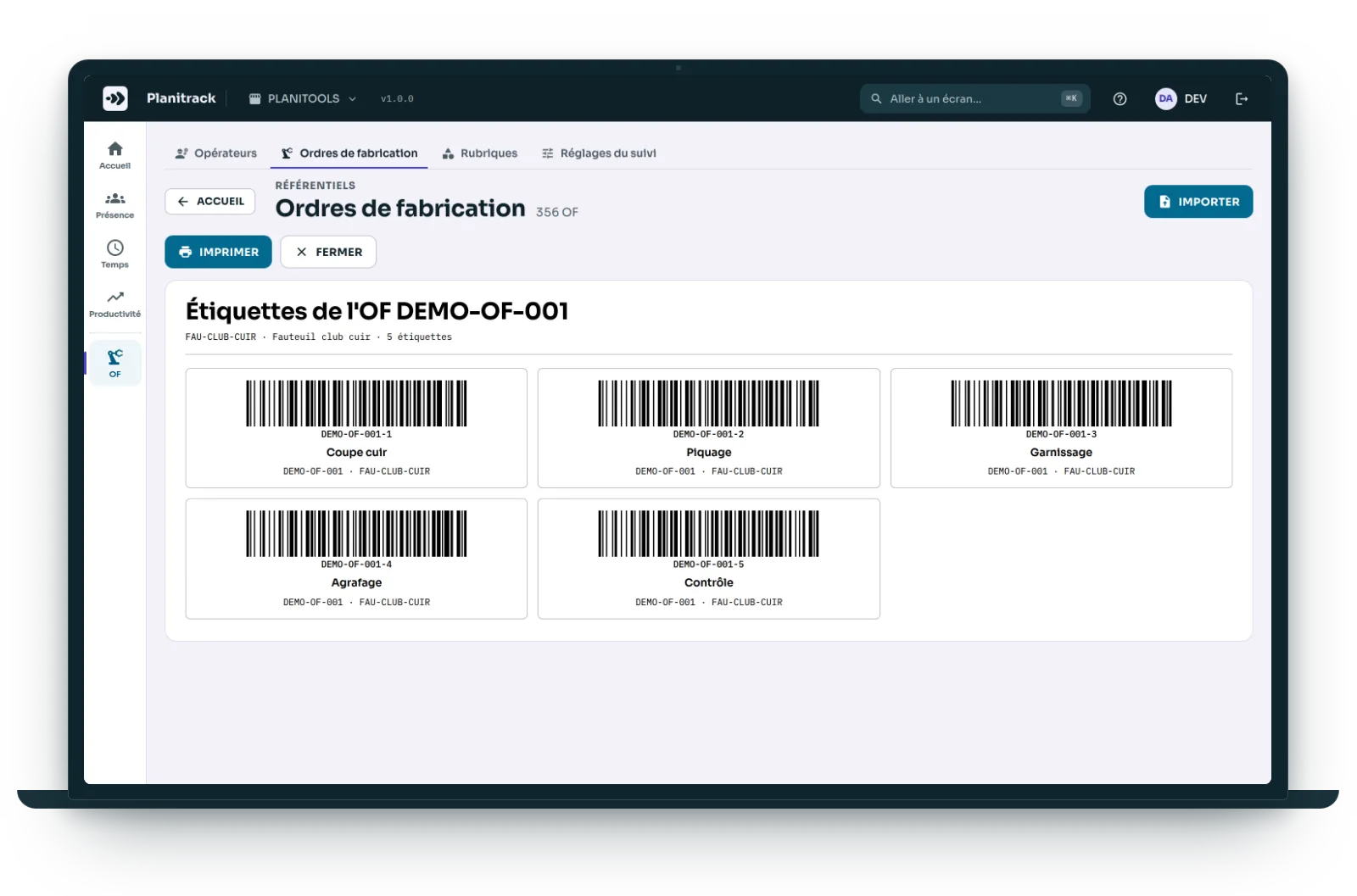Click the logout icon

point(1242,99)
